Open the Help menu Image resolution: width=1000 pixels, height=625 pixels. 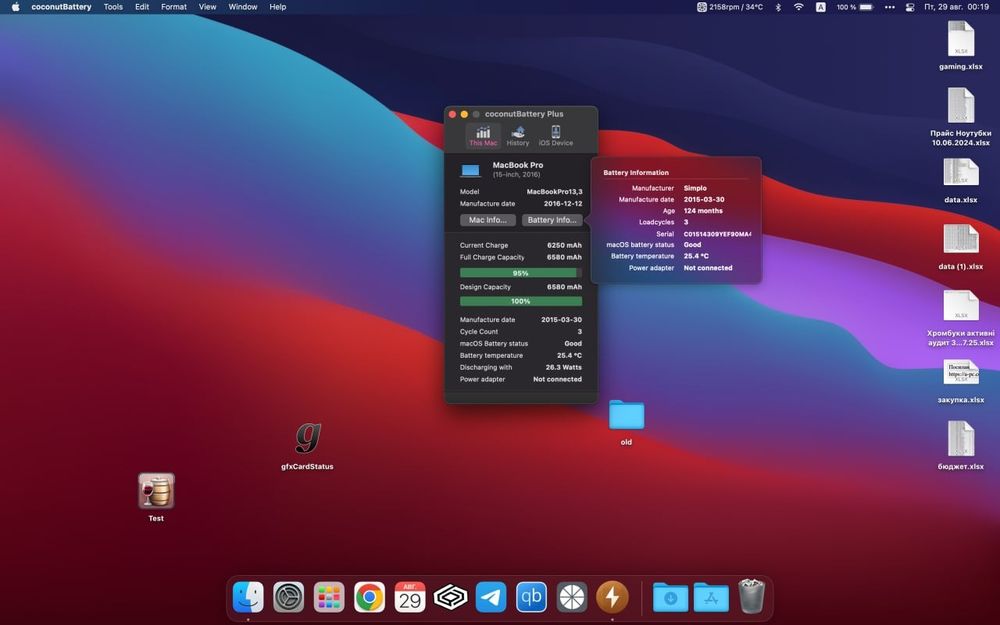(x=277, y=7)
